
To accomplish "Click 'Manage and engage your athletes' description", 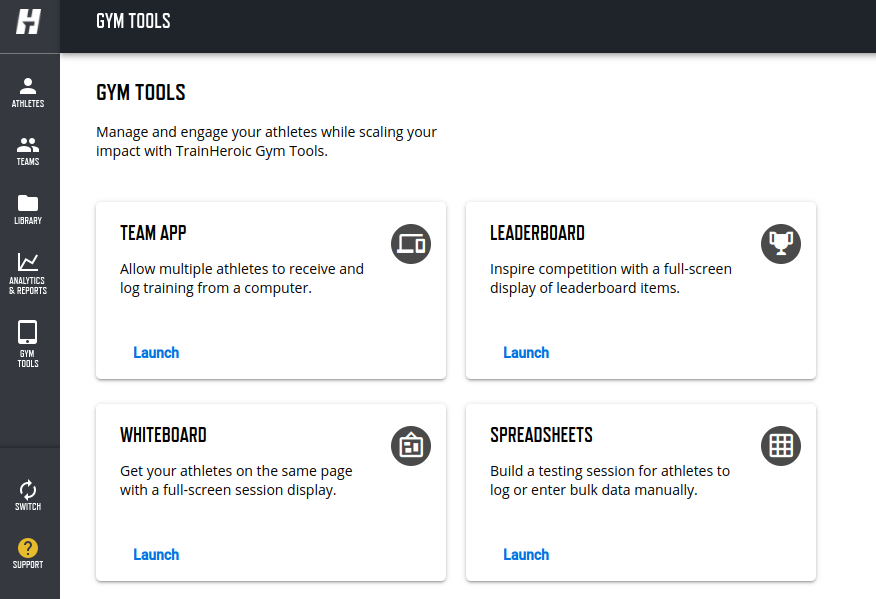I will coord(266,141).
